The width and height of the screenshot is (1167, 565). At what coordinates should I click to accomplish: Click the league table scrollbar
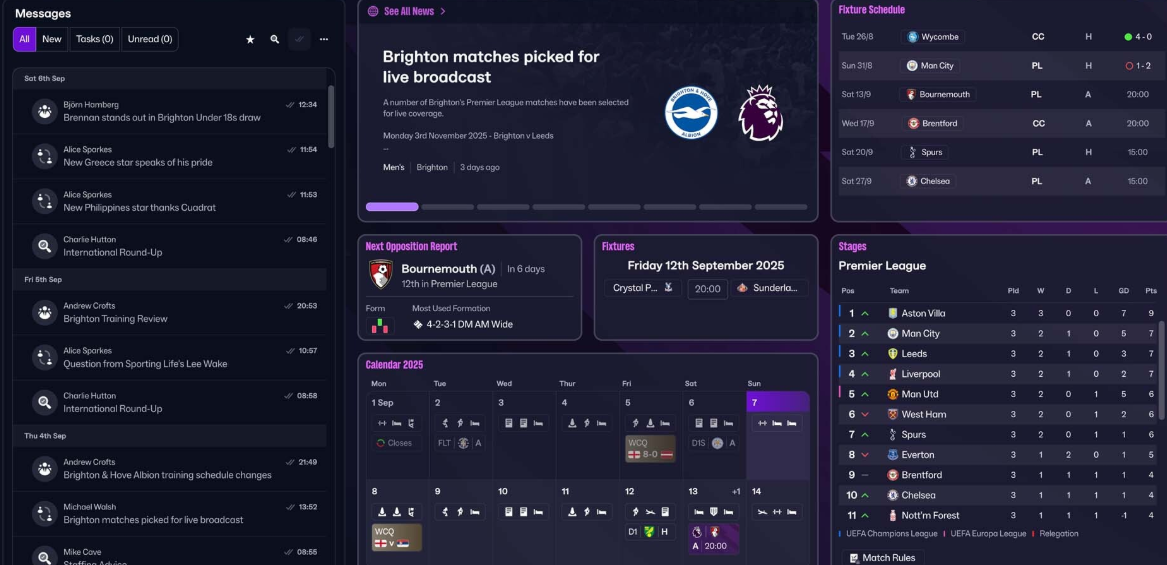click(1163, 370)
